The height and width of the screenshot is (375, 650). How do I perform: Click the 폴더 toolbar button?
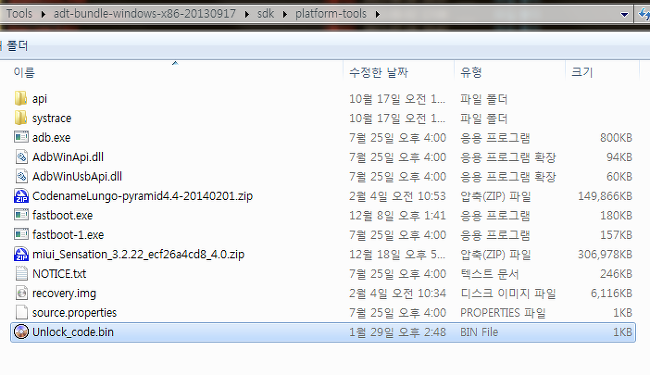pyautogui.click(x=17, y=46)
